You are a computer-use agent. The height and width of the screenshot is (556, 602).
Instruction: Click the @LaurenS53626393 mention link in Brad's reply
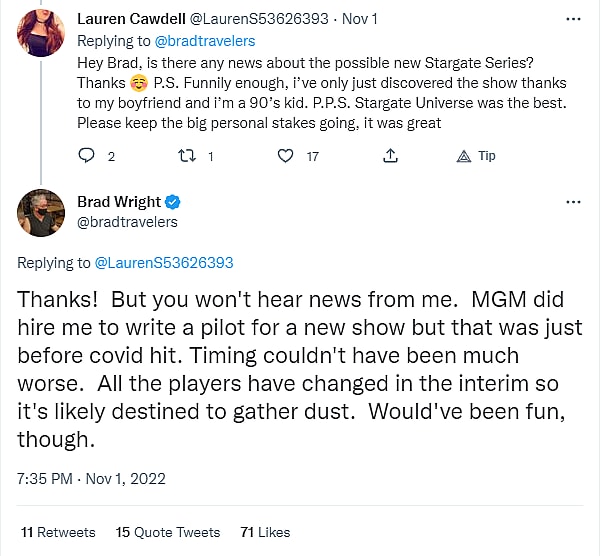[164, 263]
